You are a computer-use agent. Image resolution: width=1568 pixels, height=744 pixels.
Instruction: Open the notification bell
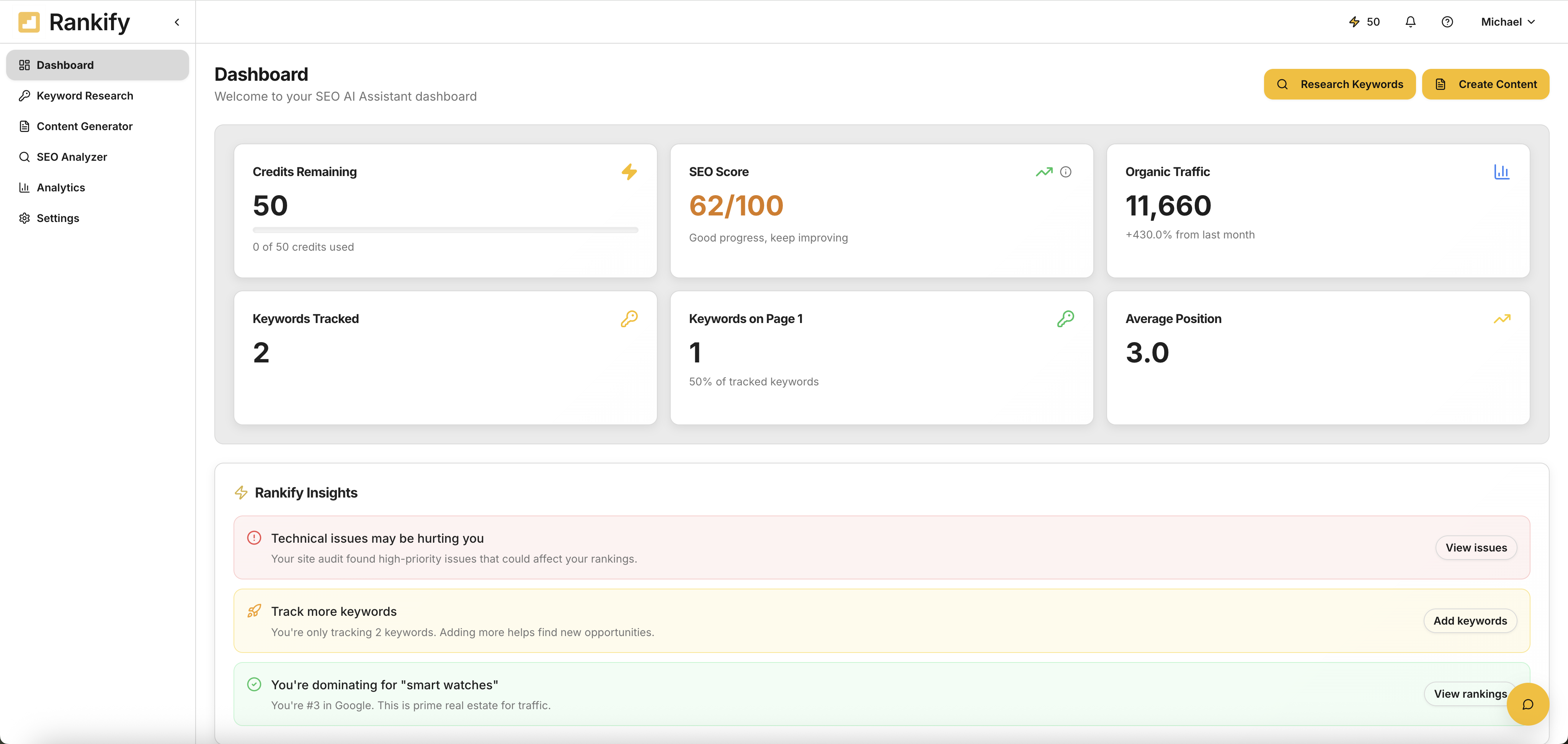point(1410,21)
